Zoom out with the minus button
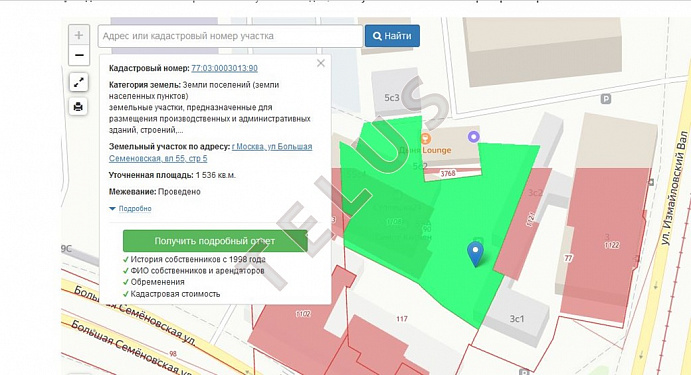Screen dimensions: 691x375 click(79, 56)
